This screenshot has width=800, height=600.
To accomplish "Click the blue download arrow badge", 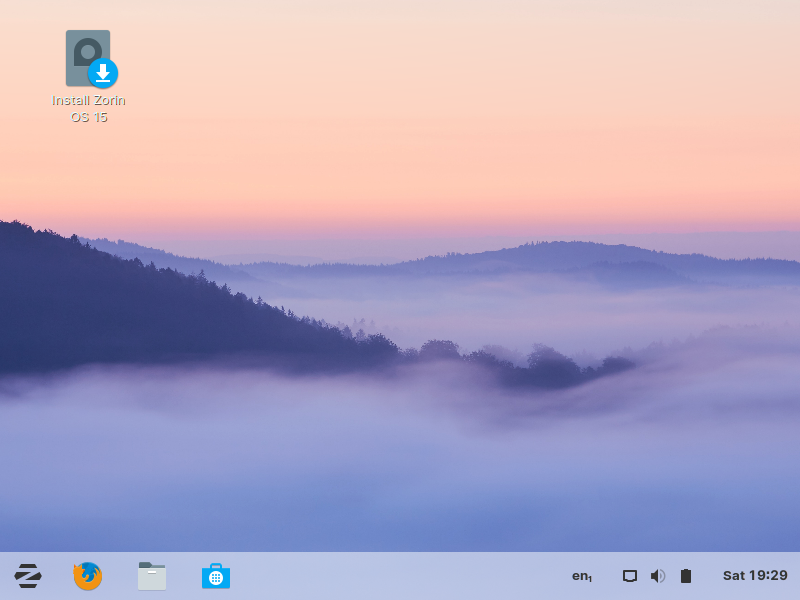I will click(103, 73).
